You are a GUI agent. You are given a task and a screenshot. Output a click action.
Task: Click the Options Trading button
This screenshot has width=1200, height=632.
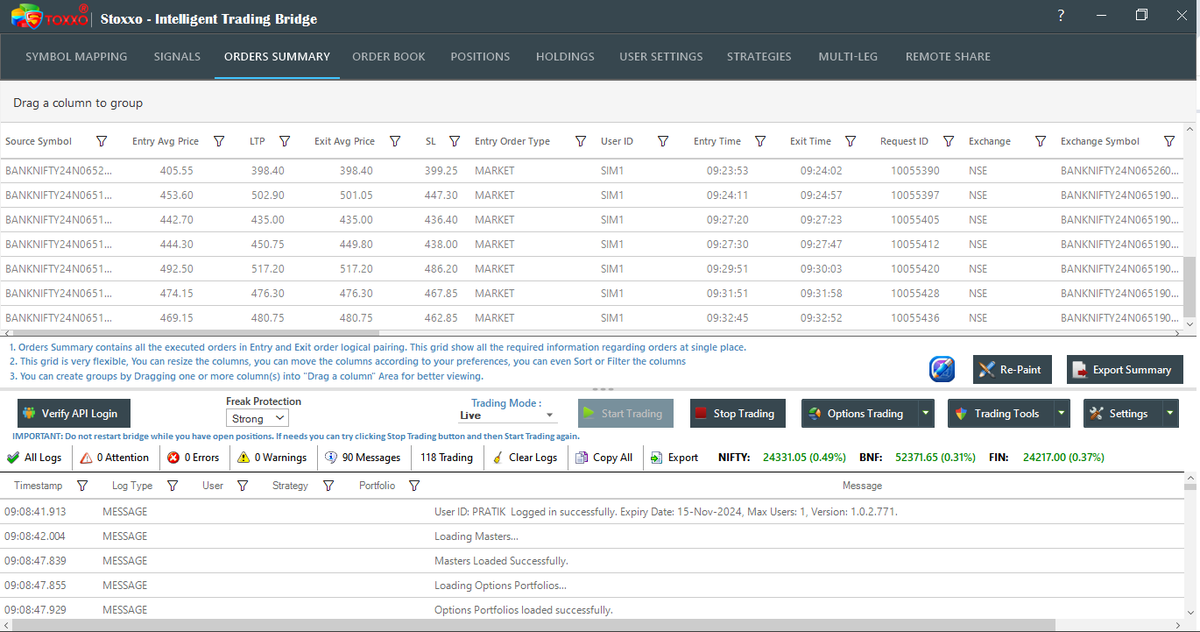tap(859, 413)
